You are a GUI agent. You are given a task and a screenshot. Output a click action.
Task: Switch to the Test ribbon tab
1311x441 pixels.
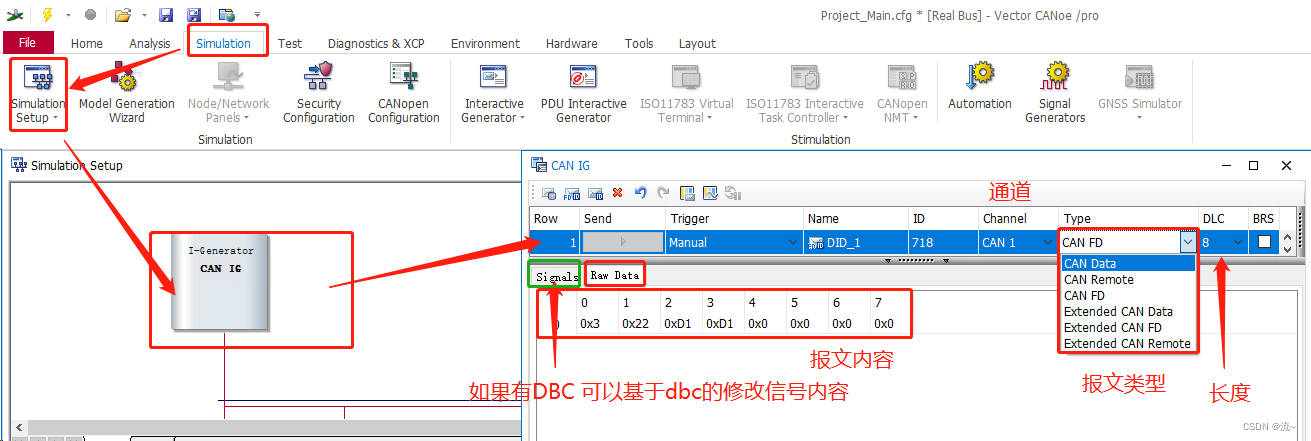[290, 43]
